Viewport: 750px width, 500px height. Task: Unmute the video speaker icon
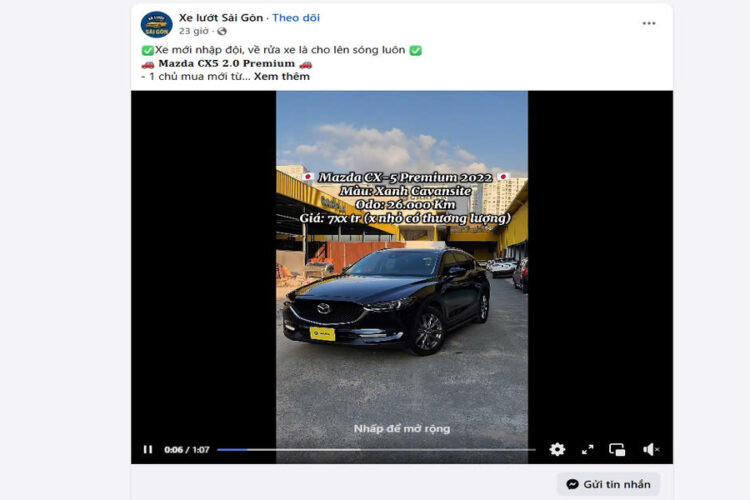coord(651,449)
